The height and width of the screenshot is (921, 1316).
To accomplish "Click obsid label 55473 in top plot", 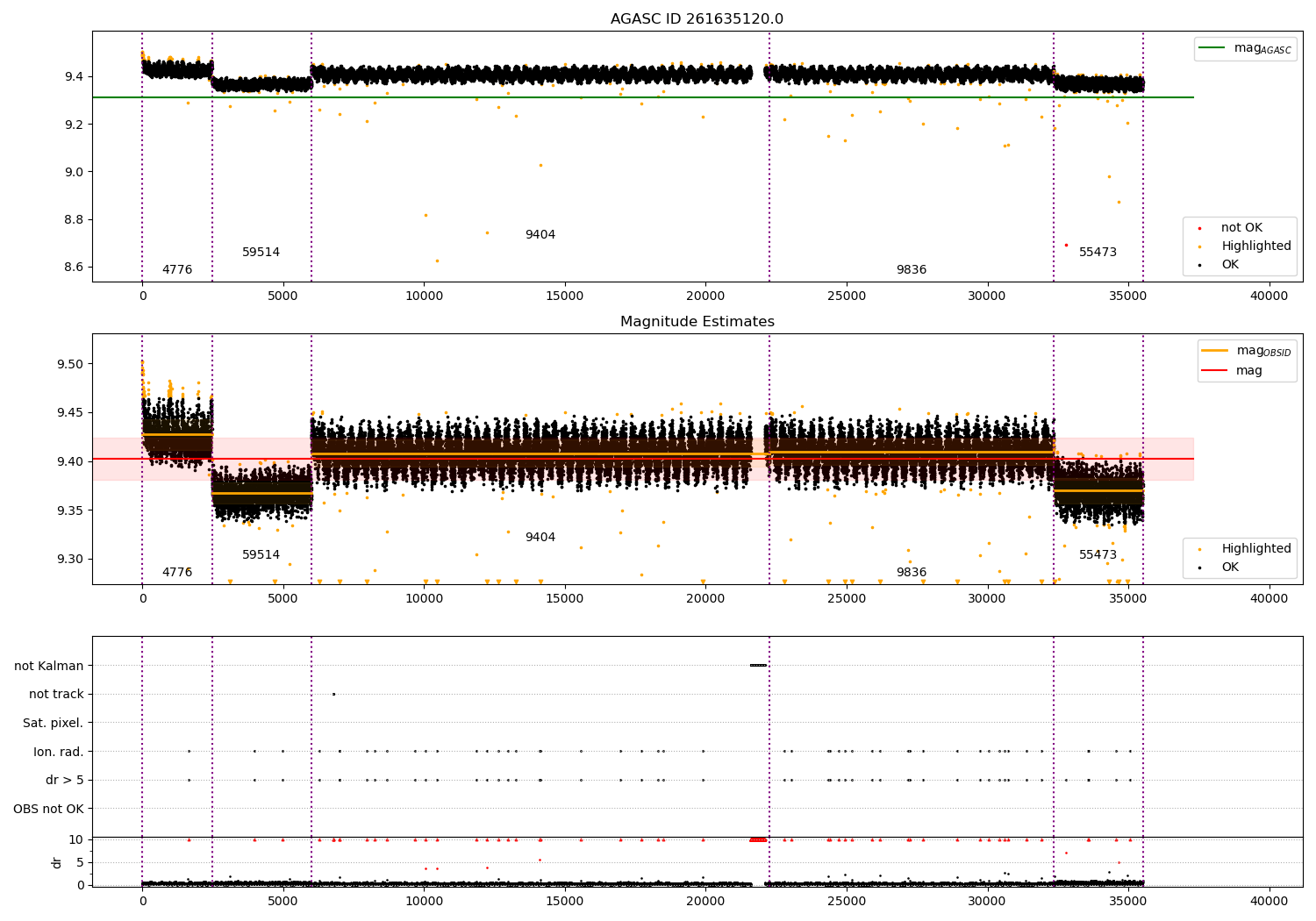I will click(1098, 253).
